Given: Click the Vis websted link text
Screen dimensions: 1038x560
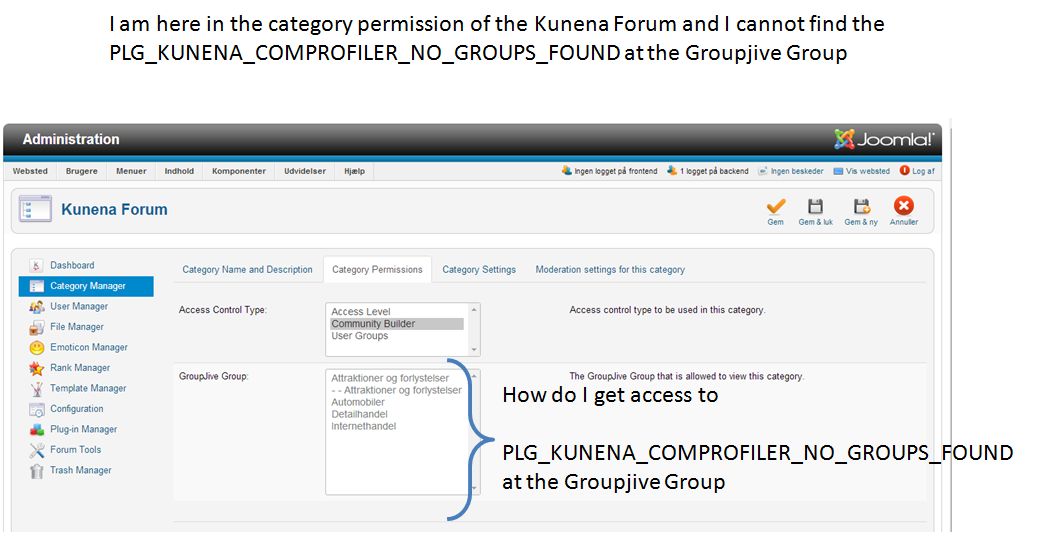Looking at the screenshot, I should coord(868,171).
